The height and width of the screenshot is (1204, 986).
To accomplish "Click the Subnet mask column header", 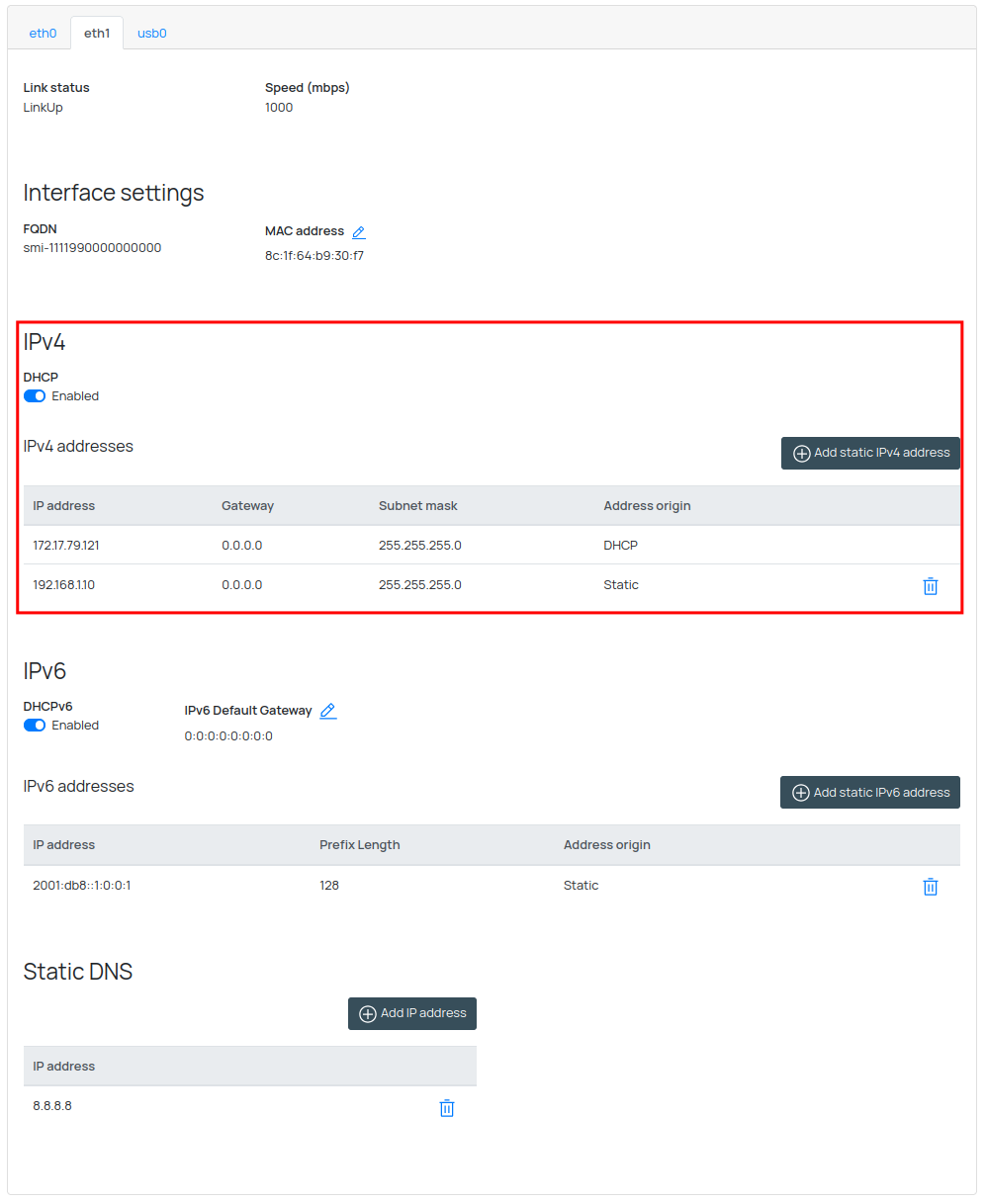I will [x=417, y=506].
